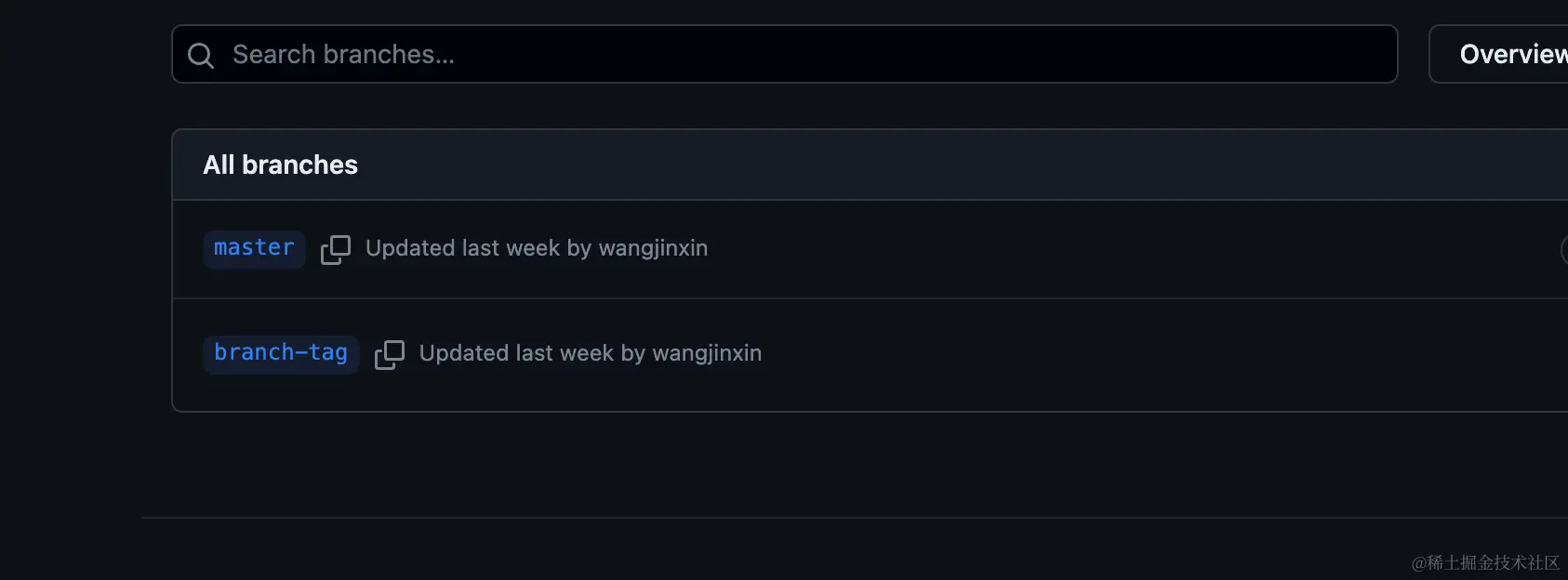Click empty space in the master branch row
The image size is (1568, 580).
click(1116, 249)
